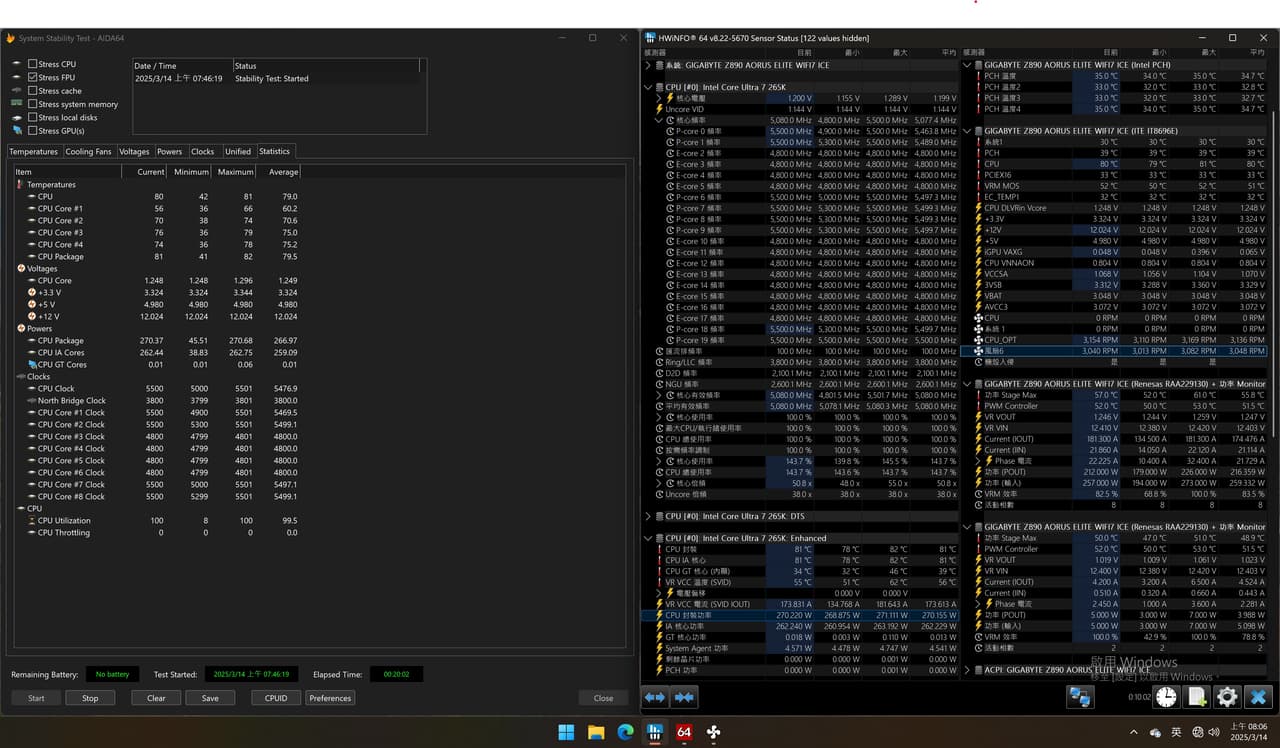Click the thermometer icon beside Temperatures group

pyautogui.click(x=21, y=185)
